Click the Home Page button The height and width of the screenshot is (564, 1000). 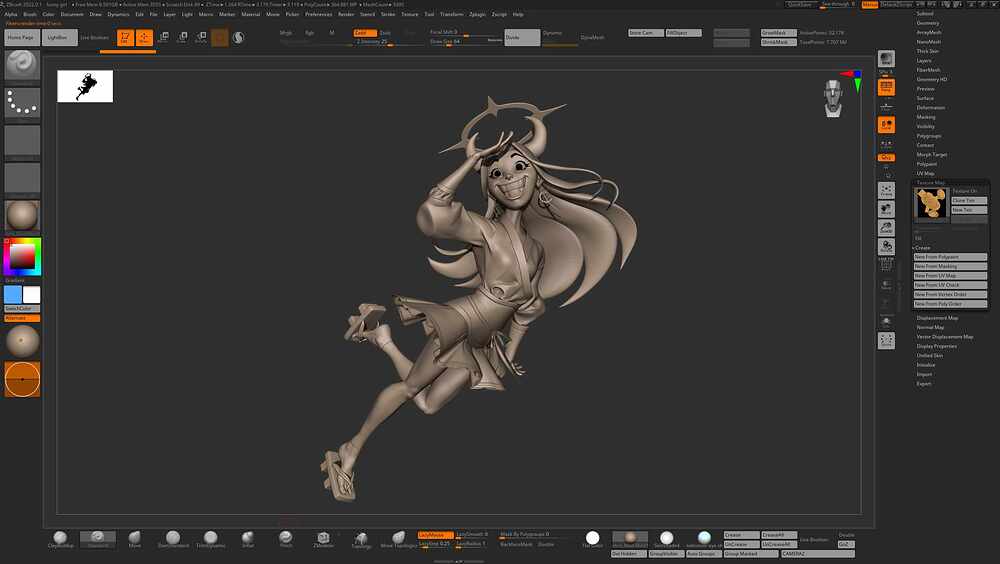20,38
